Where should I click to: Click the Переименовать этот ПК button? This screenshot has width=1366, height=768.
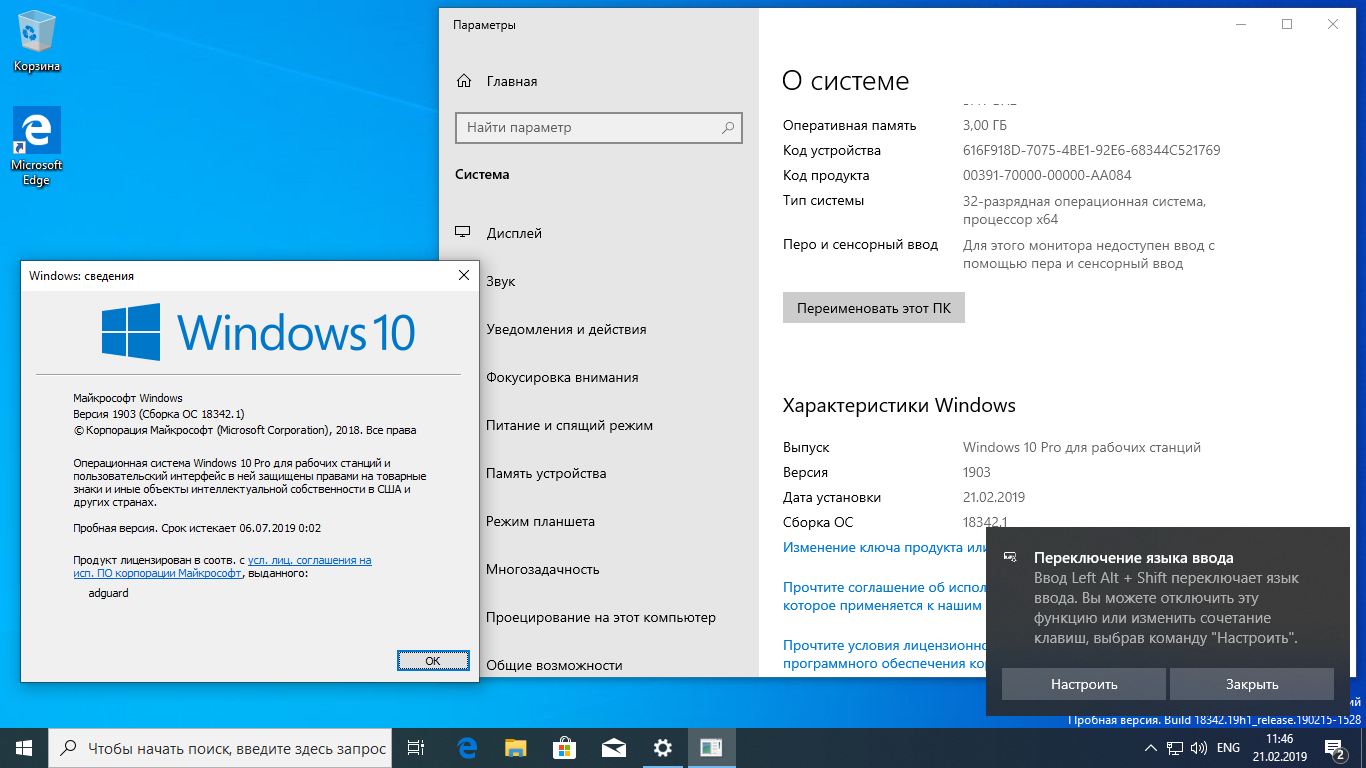tap(874, 308)
